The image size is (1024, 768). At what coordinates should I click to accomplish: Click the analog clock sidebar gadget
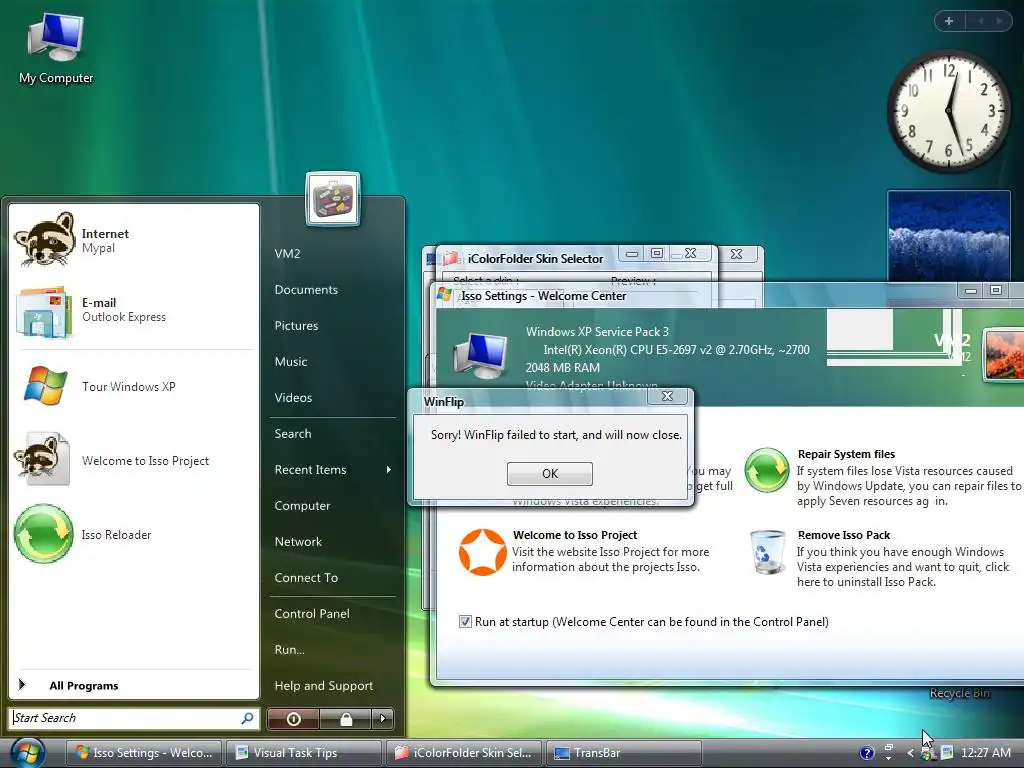click(948, 112)
